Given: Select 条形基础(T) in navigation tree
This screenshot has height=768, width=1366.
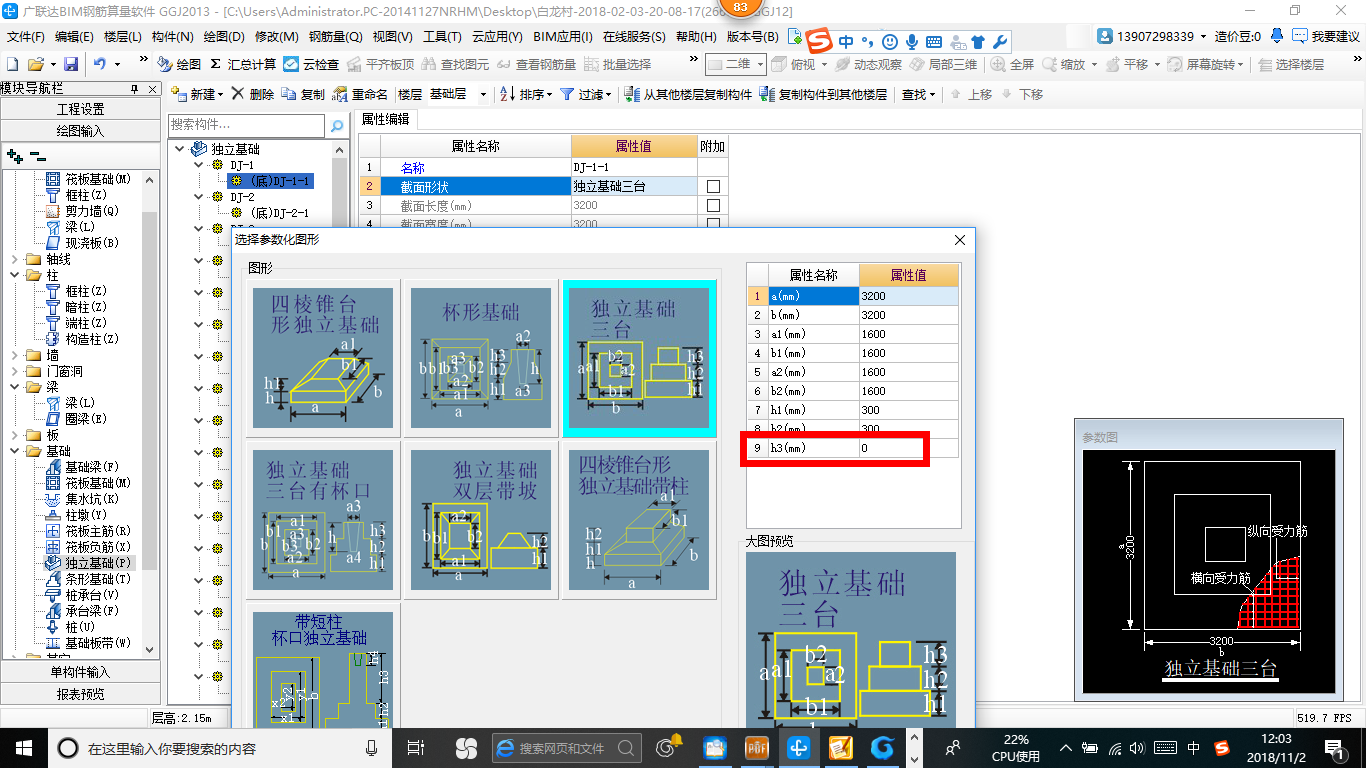Looking at the screenshot, I should coord(88,579).
